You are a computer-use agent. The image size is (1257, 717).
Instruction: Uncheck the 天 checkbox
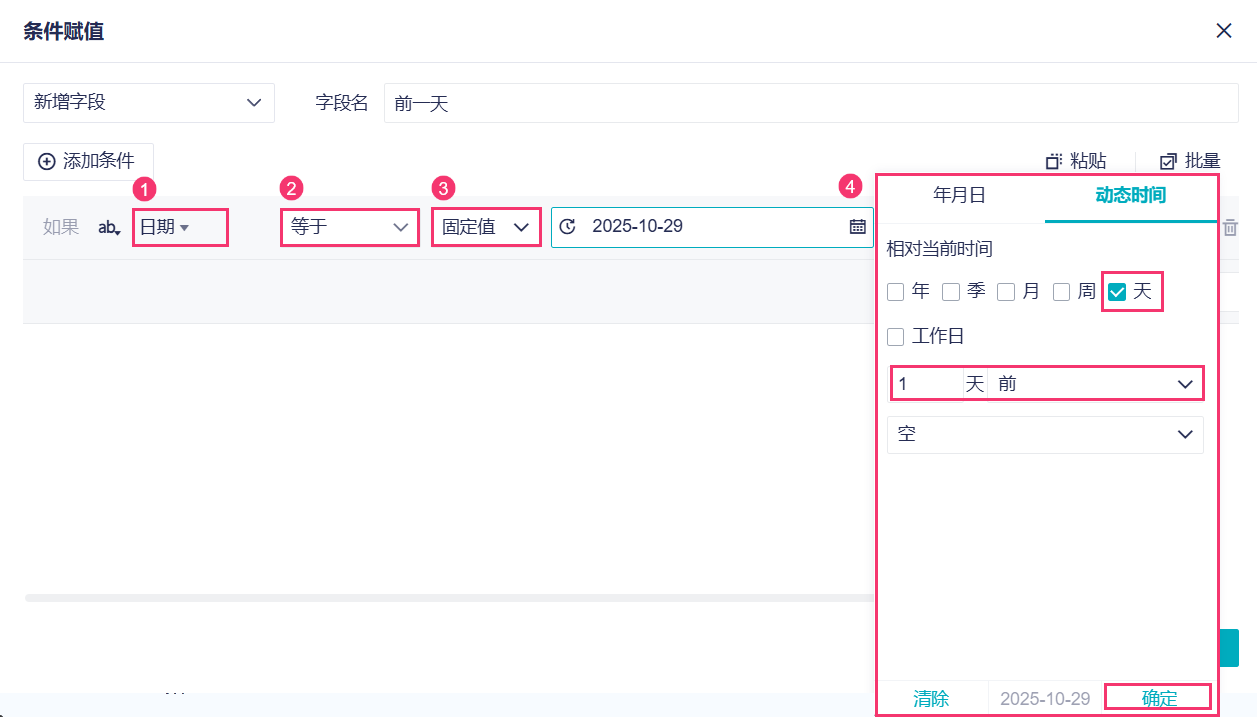[1118, 292]
